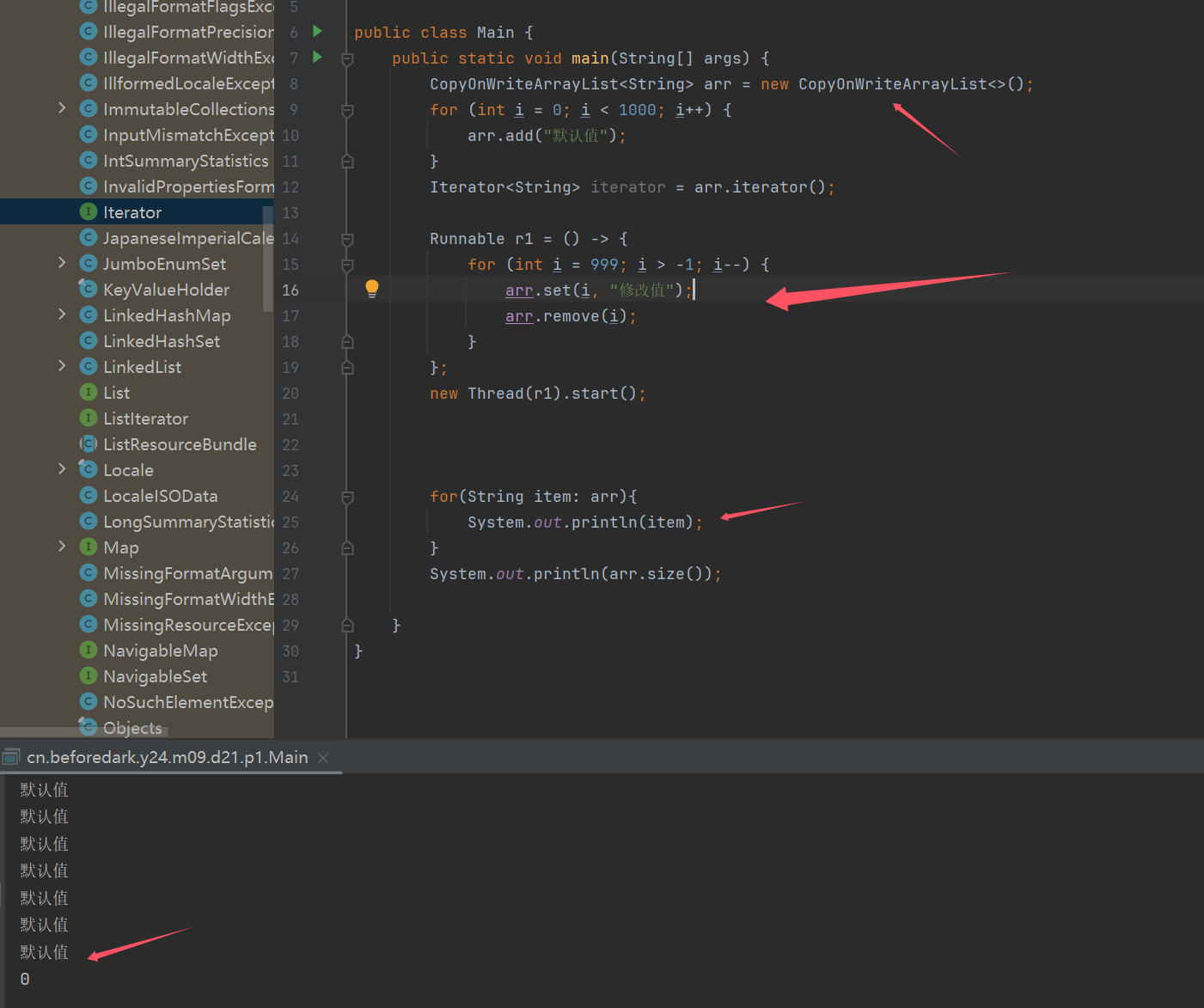The width and height of the screenshot is (1204, 1008).
Task: Select the Objects class in tree
Action: pyautogui.click(x=132, y=728)
